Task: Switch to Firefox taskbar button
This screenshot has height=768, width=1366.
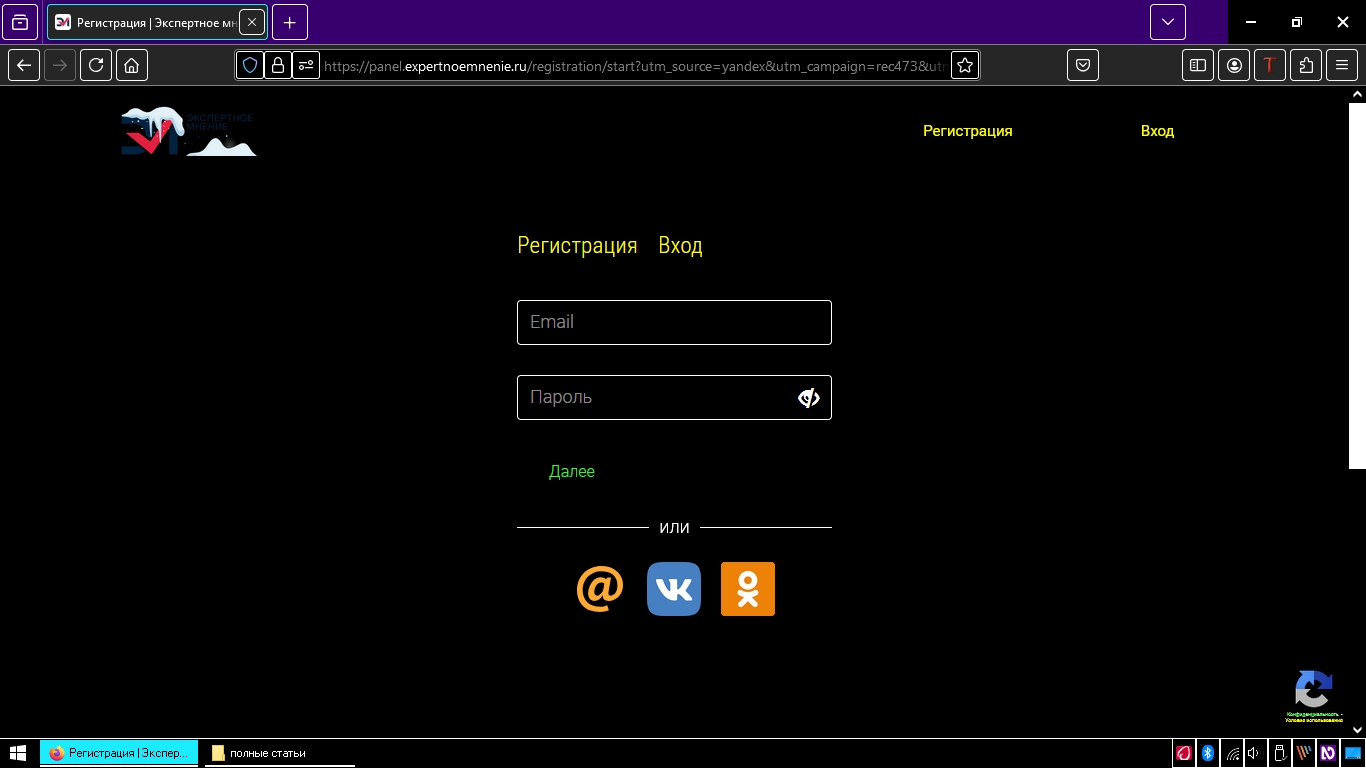Action: coord(118,753)
